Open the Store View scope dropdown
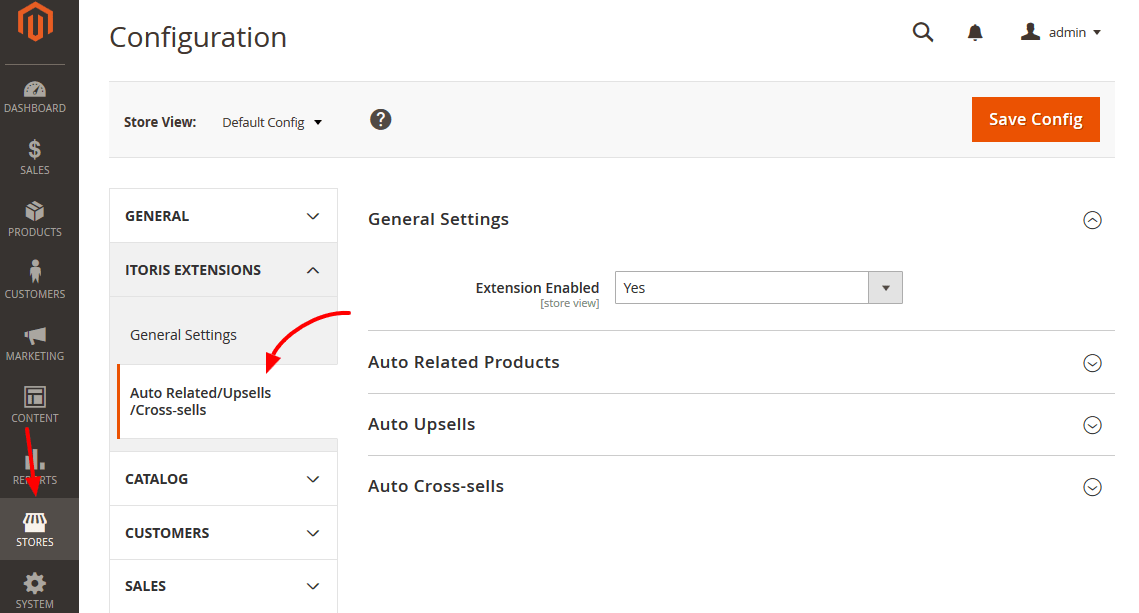 (x=271, y=121)
